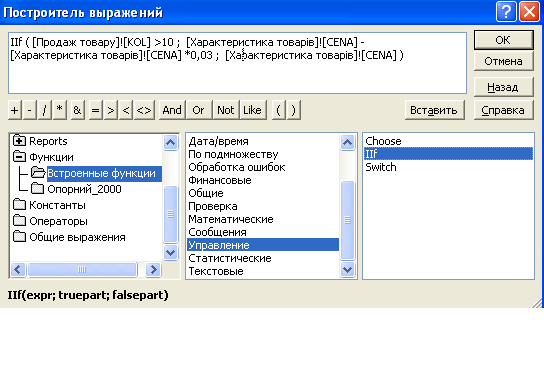
Task: Insert the multiplication asterisk operator
Action: coord(60,110)
